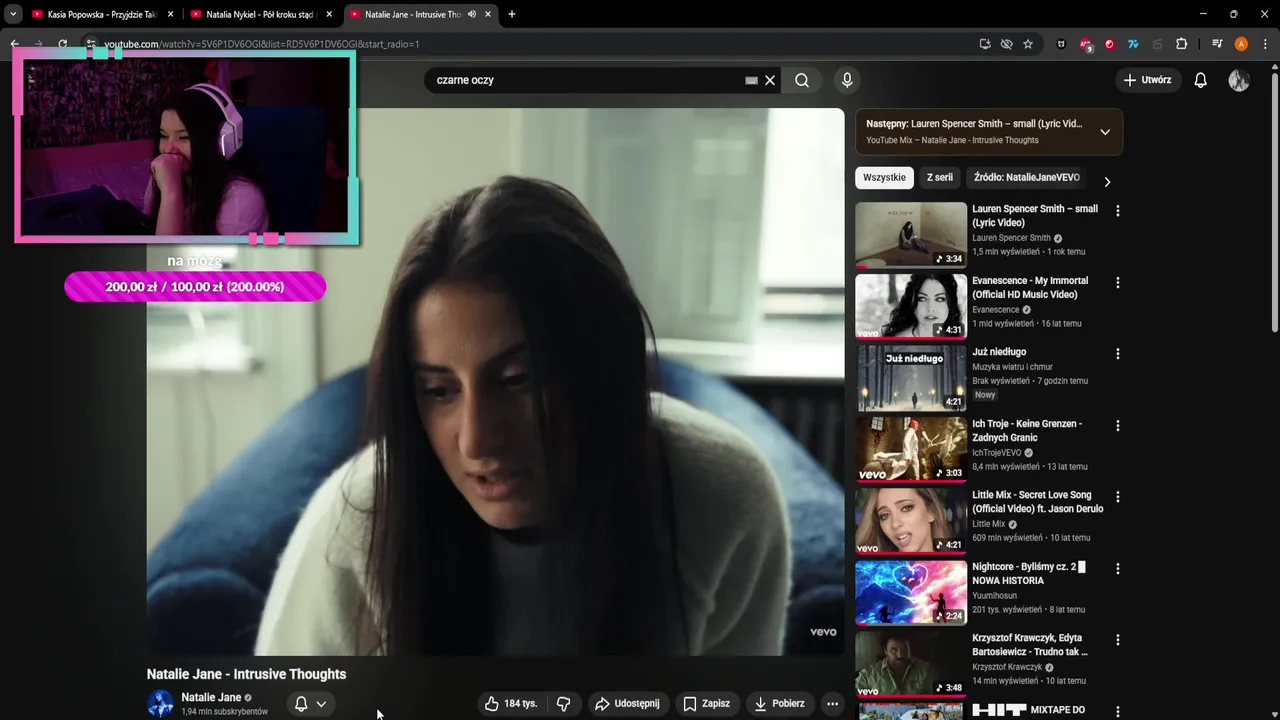This screenshot has width=1280, height=720.
Task: Open the Chrome profile avatar
Action: (x=1241, y=44)
